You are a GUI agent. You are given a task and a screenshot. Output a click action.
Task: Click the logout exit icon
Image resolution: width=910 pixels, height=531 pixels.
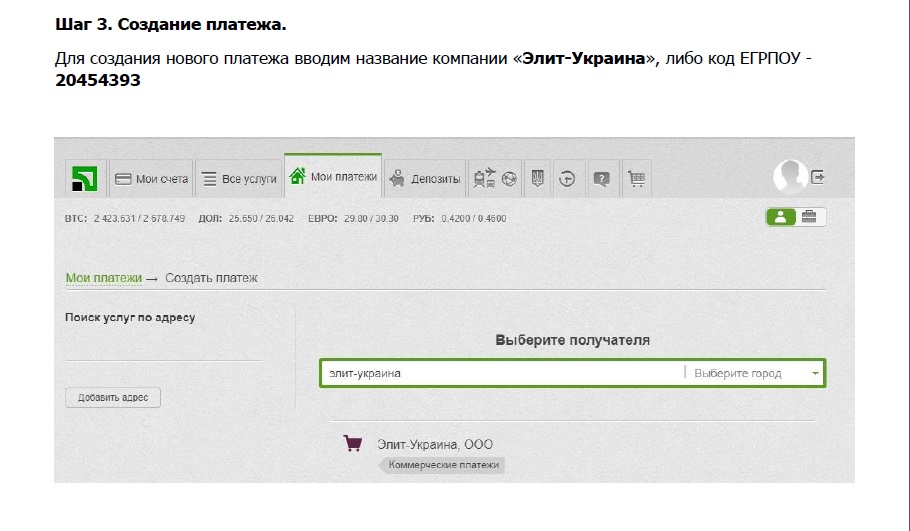pyautogui.click(x=818, y=176)
